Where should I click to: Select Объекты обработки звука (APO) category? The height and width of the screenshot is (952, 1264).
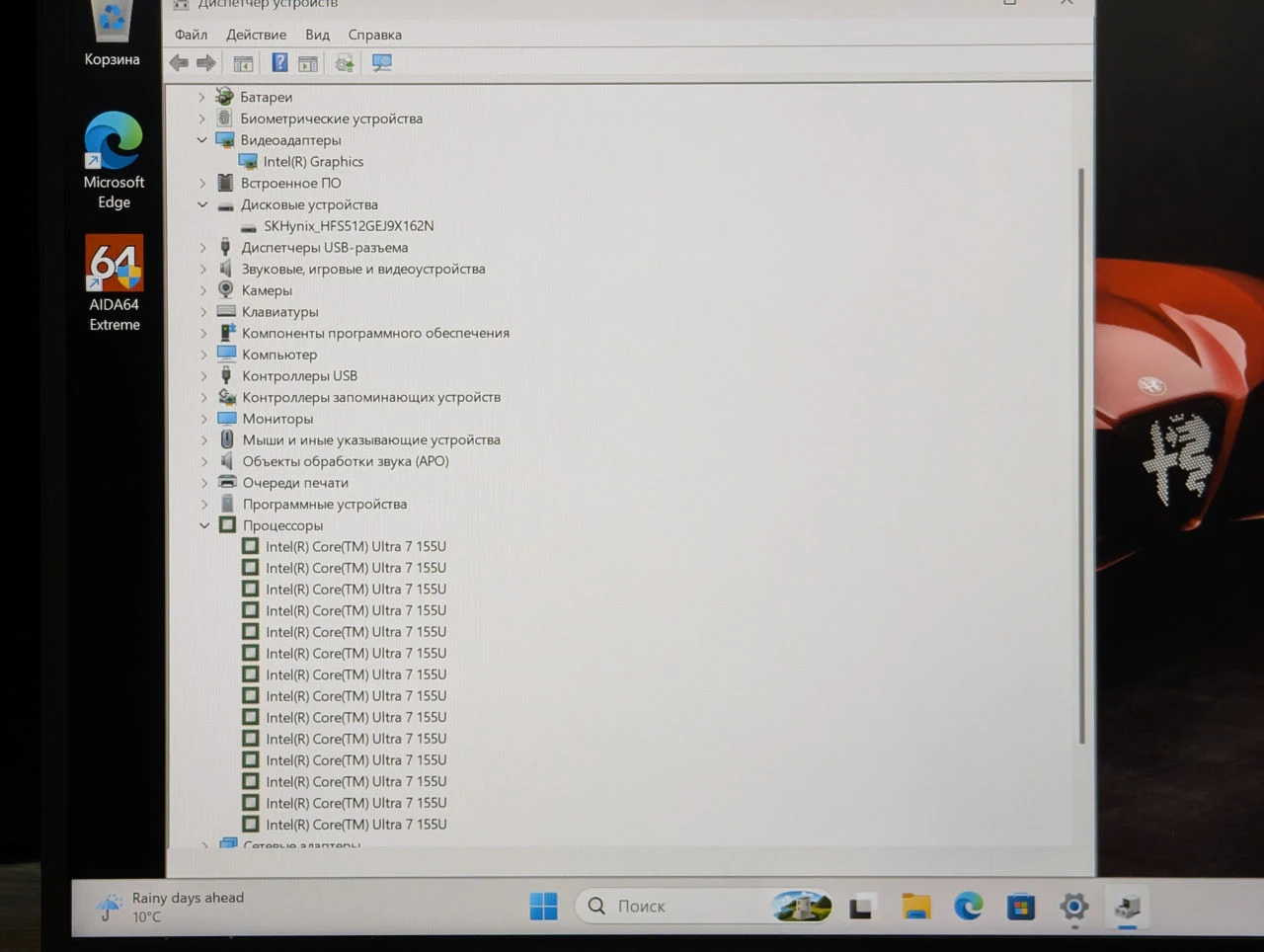(346, 461)
